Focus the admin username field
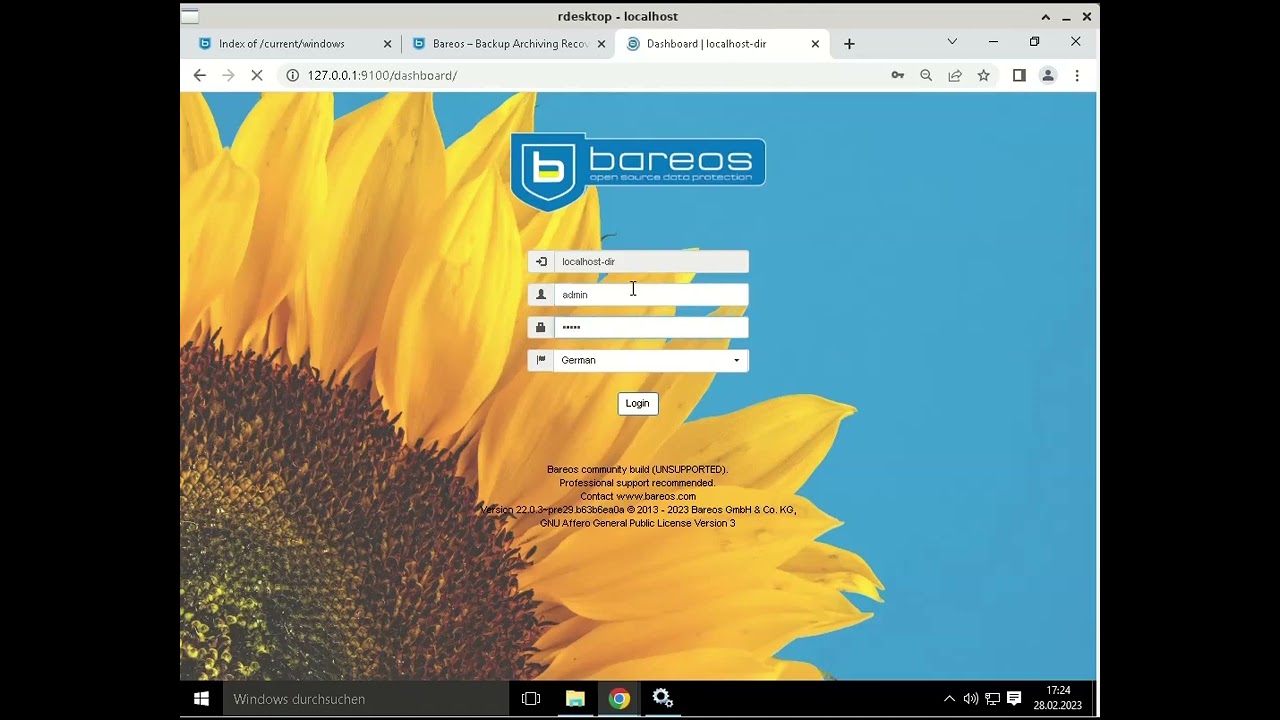 (651, 294)
